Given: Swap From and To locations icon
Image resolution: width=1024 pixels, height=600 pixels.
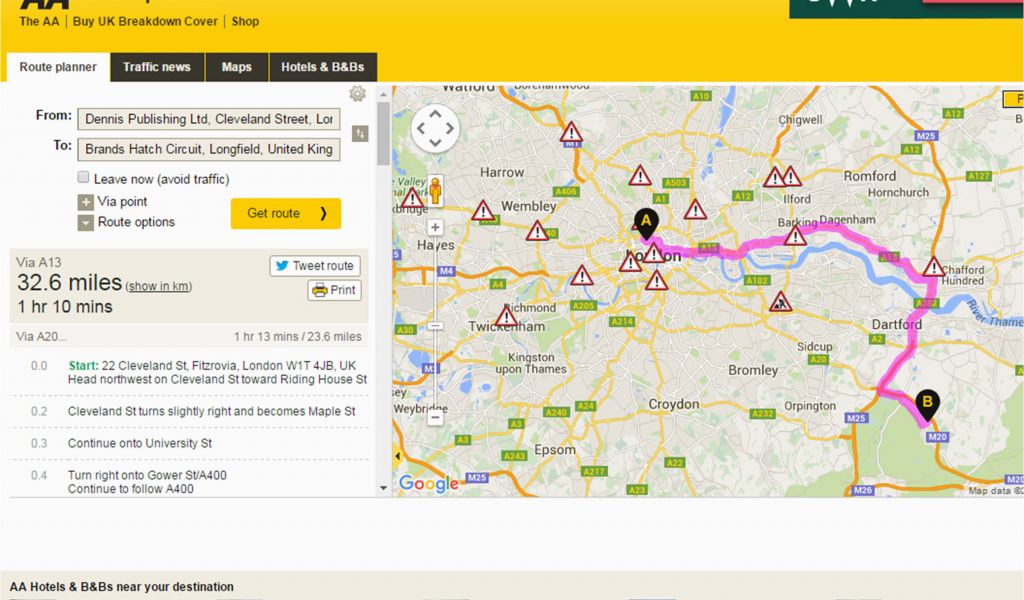Looking at the screenshot, I should pos(360,134).
